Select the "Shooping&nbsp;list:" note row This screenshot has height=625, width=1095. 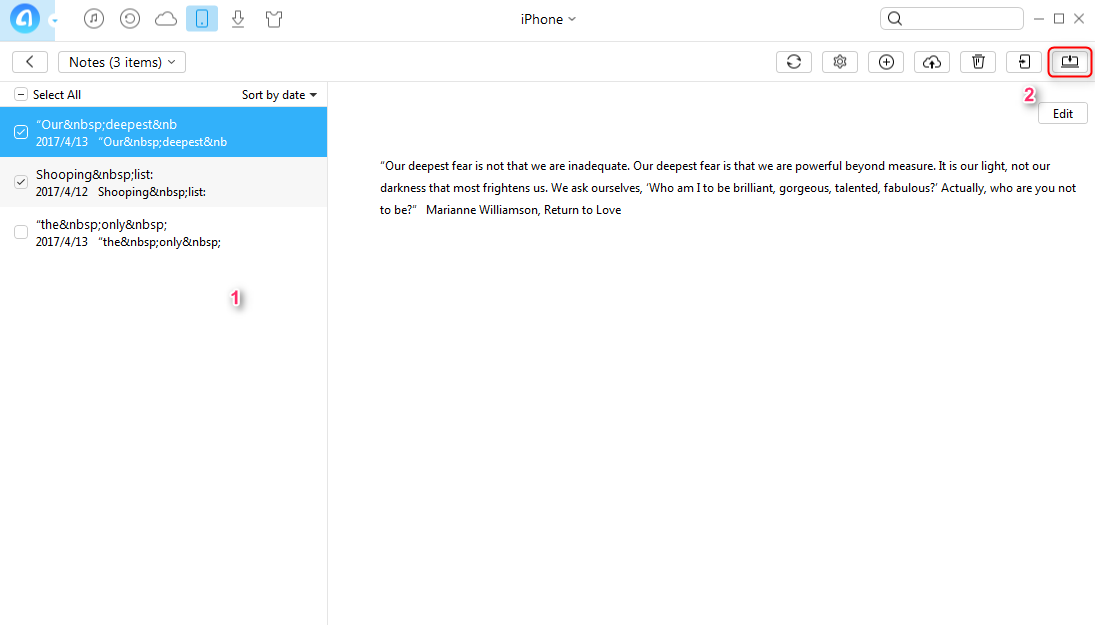point(163,182)
